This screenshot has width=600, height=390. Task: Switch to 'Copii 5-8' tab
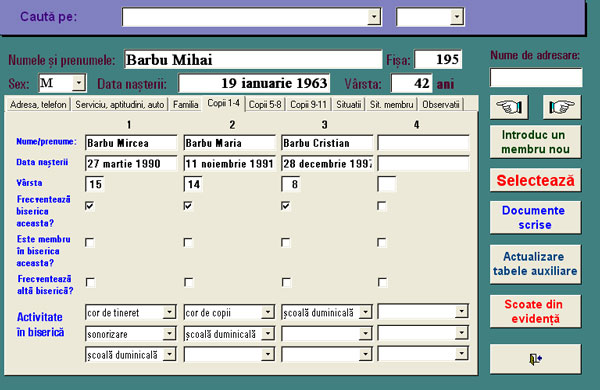point(265,104)
